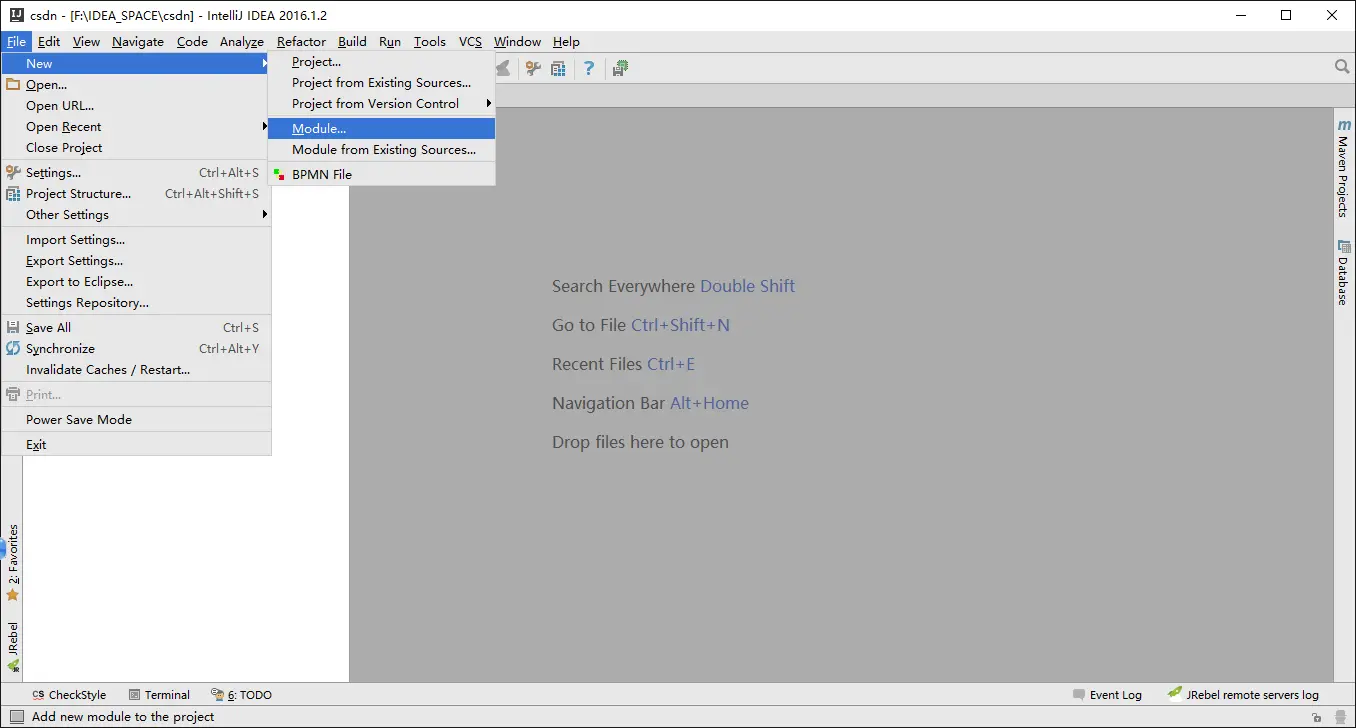Click the read-only lock icon in status bar
This screenshot has width=1356, height=728.
1317,718
